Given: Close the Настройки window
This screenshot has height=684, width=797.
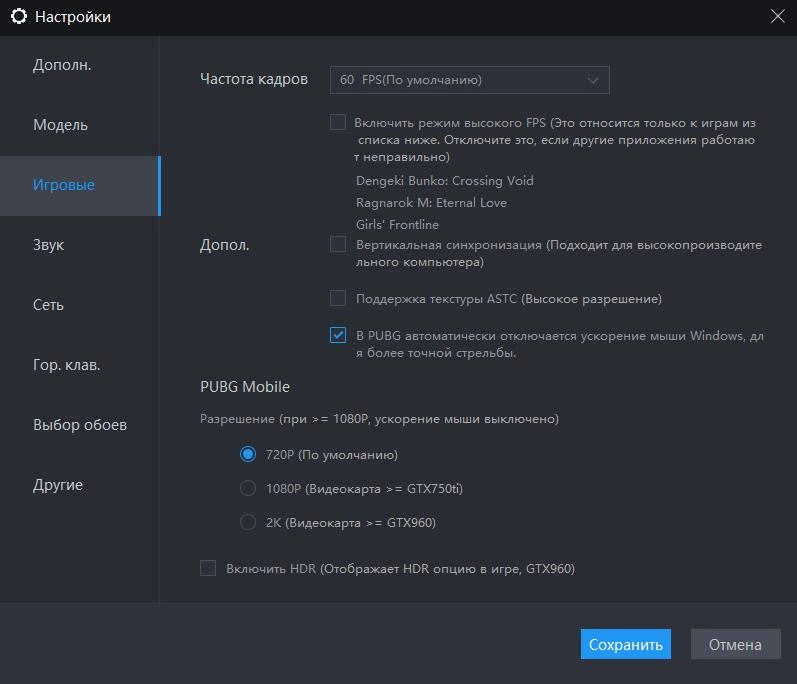Looking at the screenshot, I should [777, 16].
